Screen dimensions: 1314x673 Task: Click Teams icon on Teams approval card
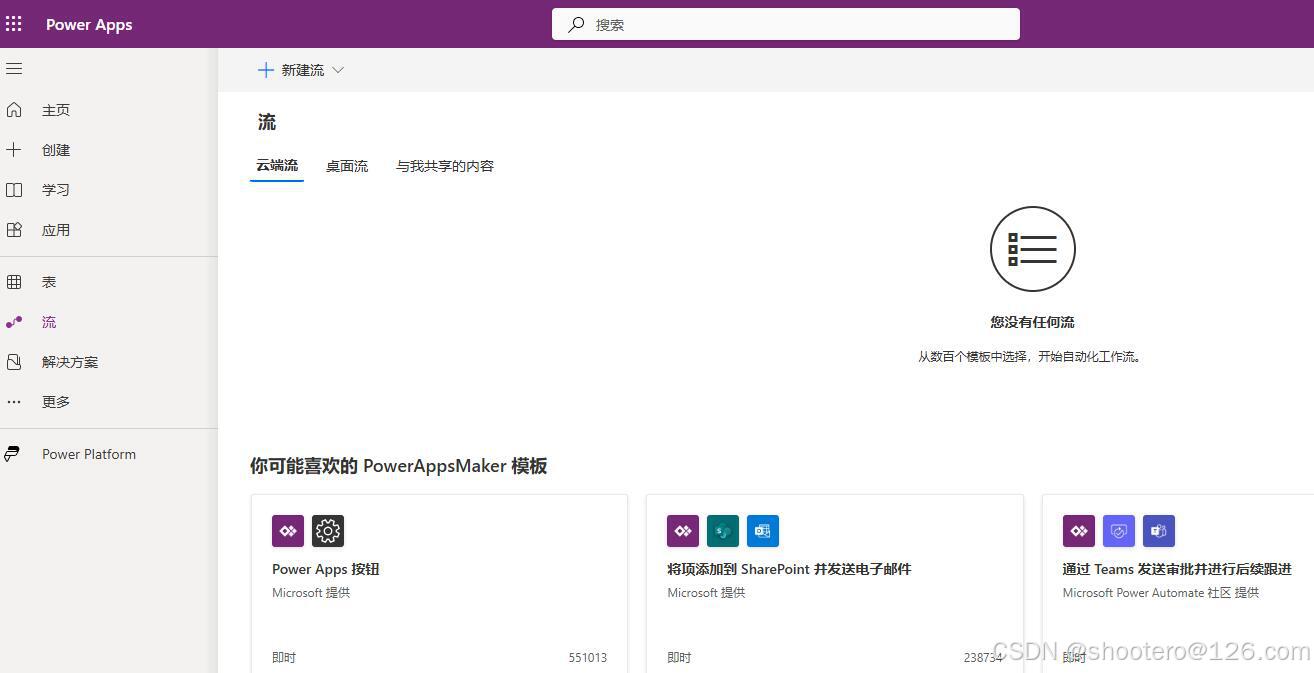(x=1159, y=531)
